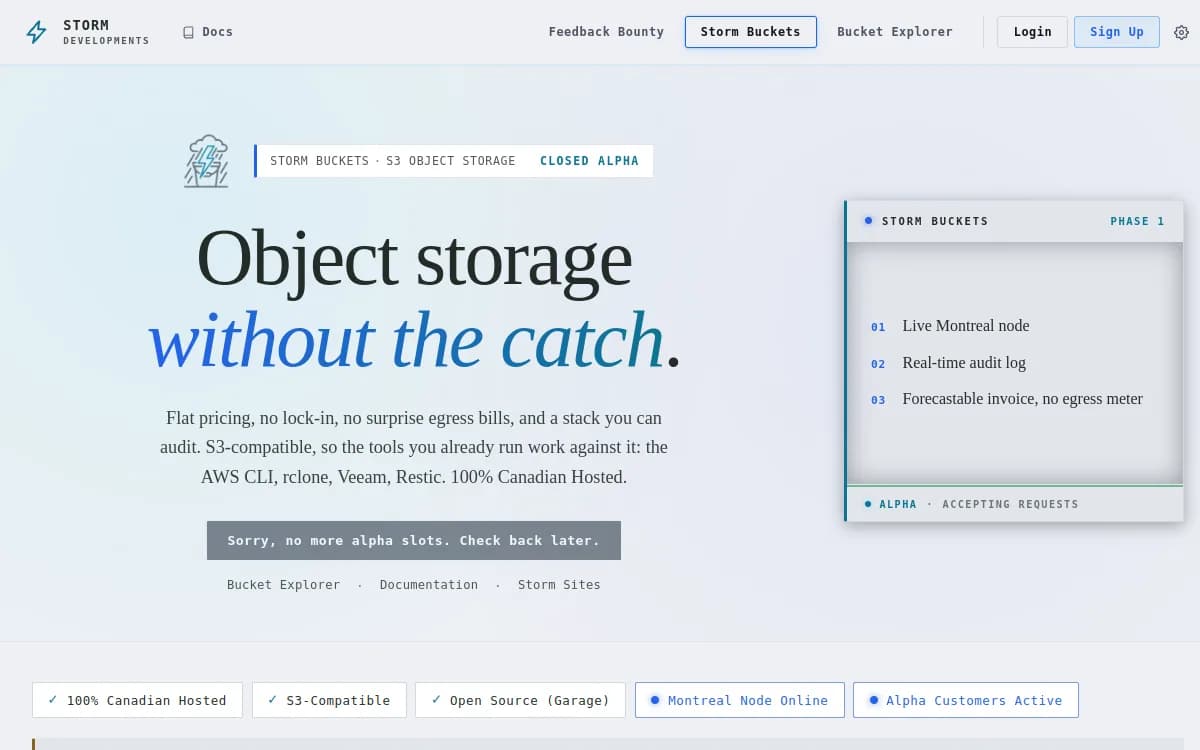Open the settings gear icon
Image resolution: width=1200 pixels, height=750 pixels.
(x=1181, y=32)
